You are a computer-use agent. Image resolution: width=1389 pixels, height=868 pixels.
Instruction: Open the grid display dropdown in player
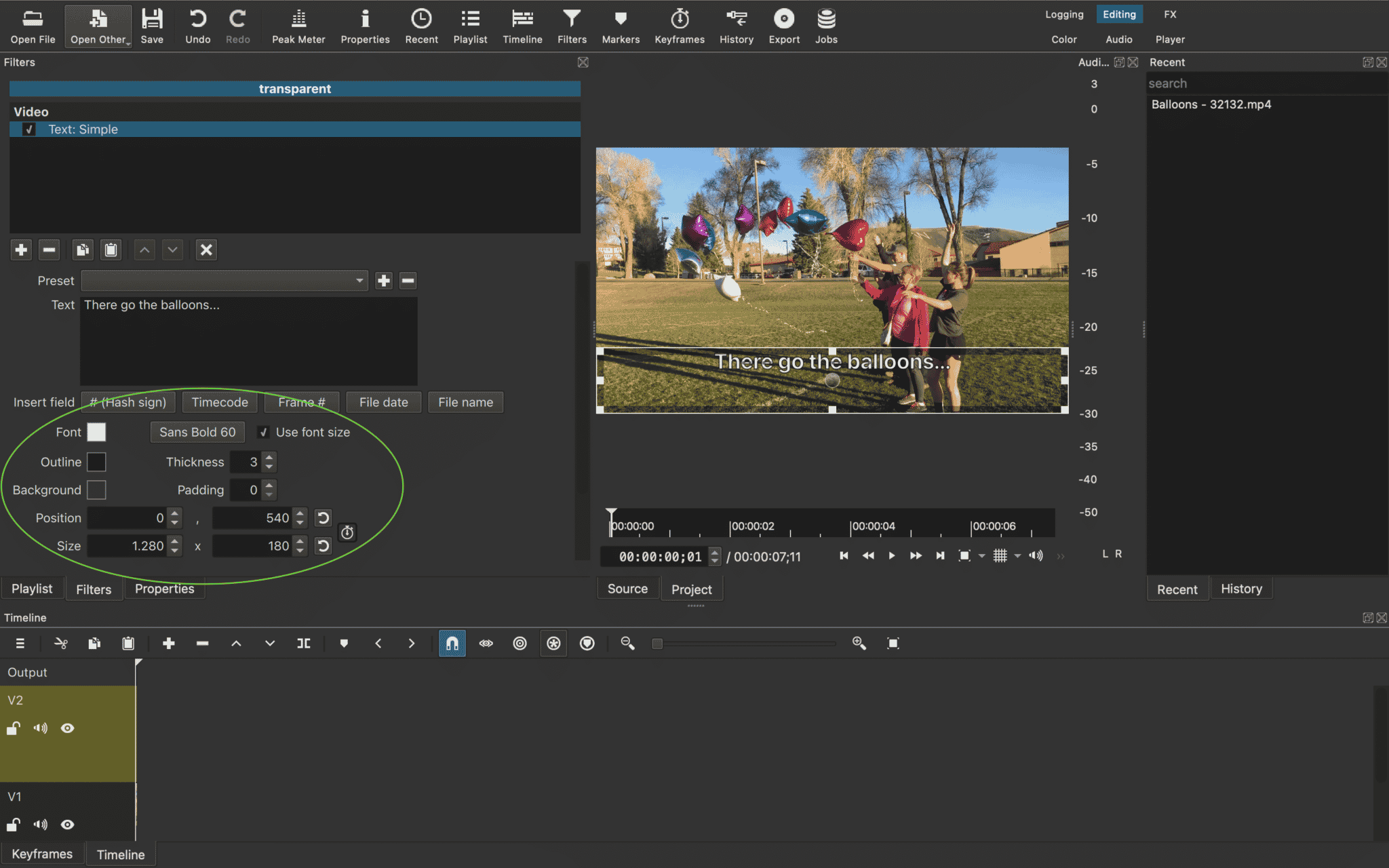pos(1017,556)
